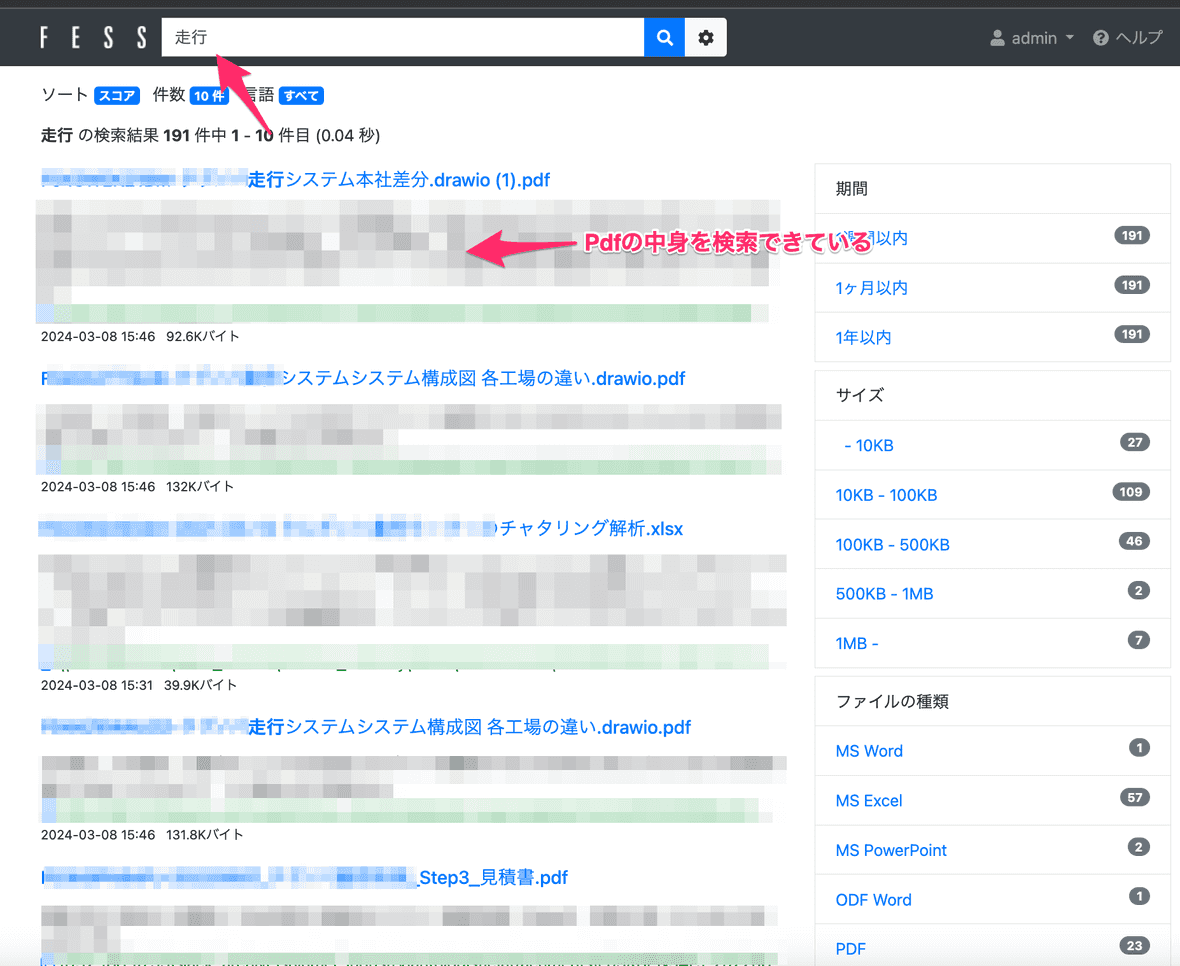Filter size by 10KB - 100KB
This screenshot has height=966, width=1180.
click(886, 495)
